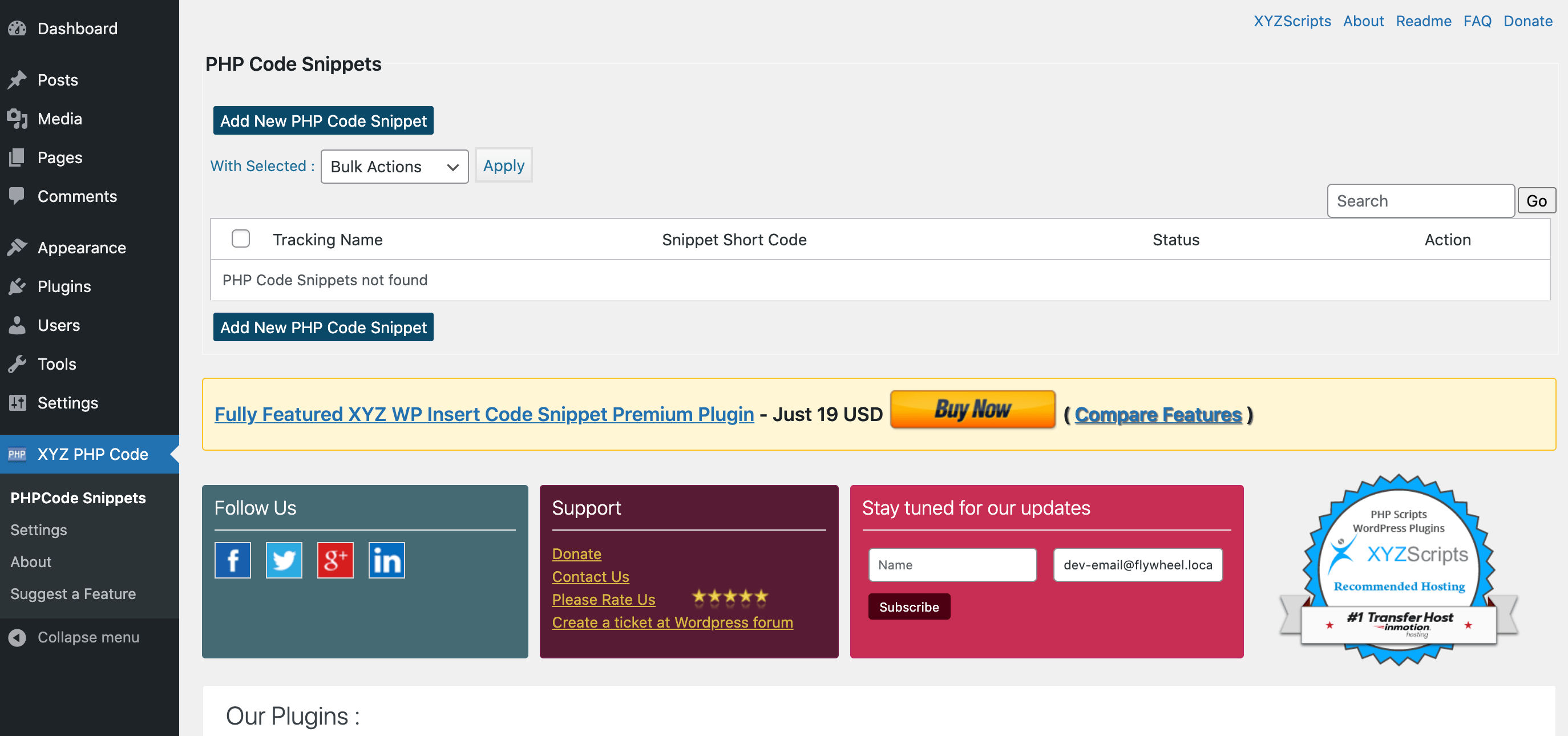Open Settings under the XYZ PHP Code submenu
The width and height of the screenshot is (1568, 736).
[x=38, y=529]
